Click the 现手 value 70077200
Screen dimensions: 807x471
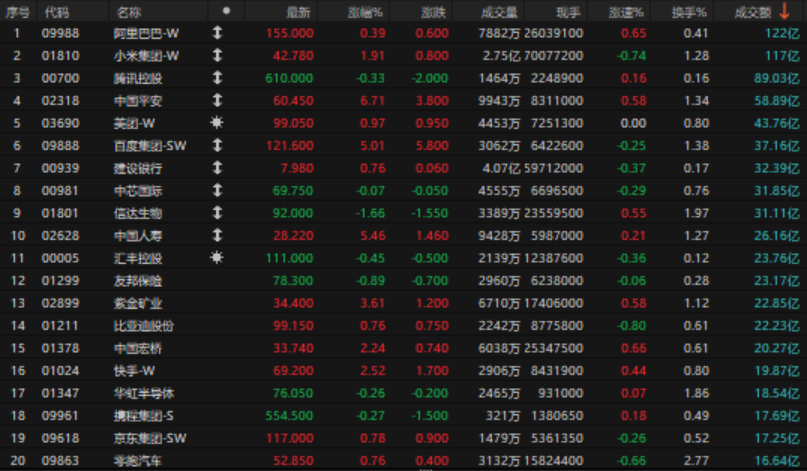tap(554, 56)
